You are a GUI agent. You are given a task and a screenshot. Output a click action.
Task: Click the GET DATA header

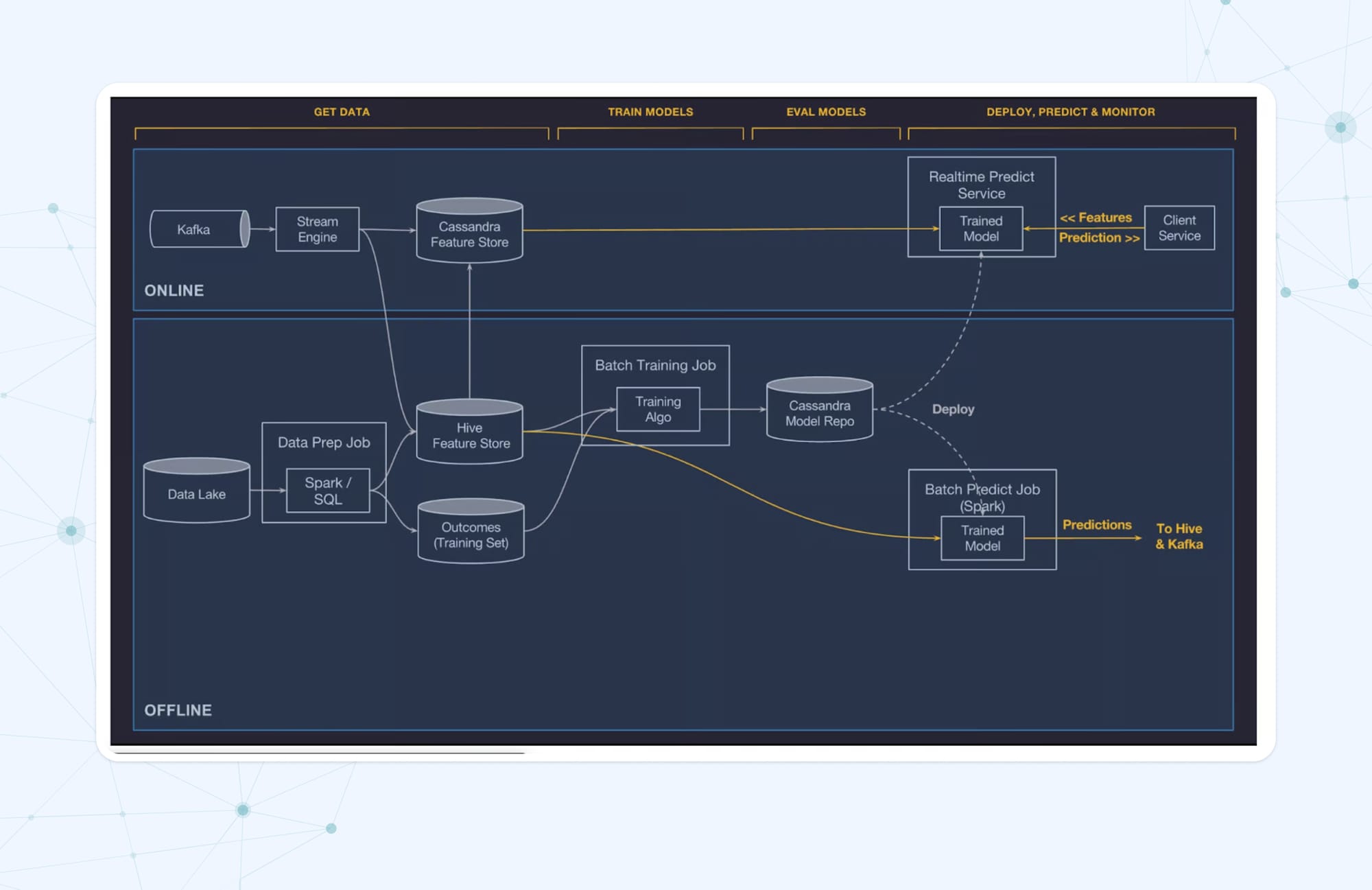[342, 112]
